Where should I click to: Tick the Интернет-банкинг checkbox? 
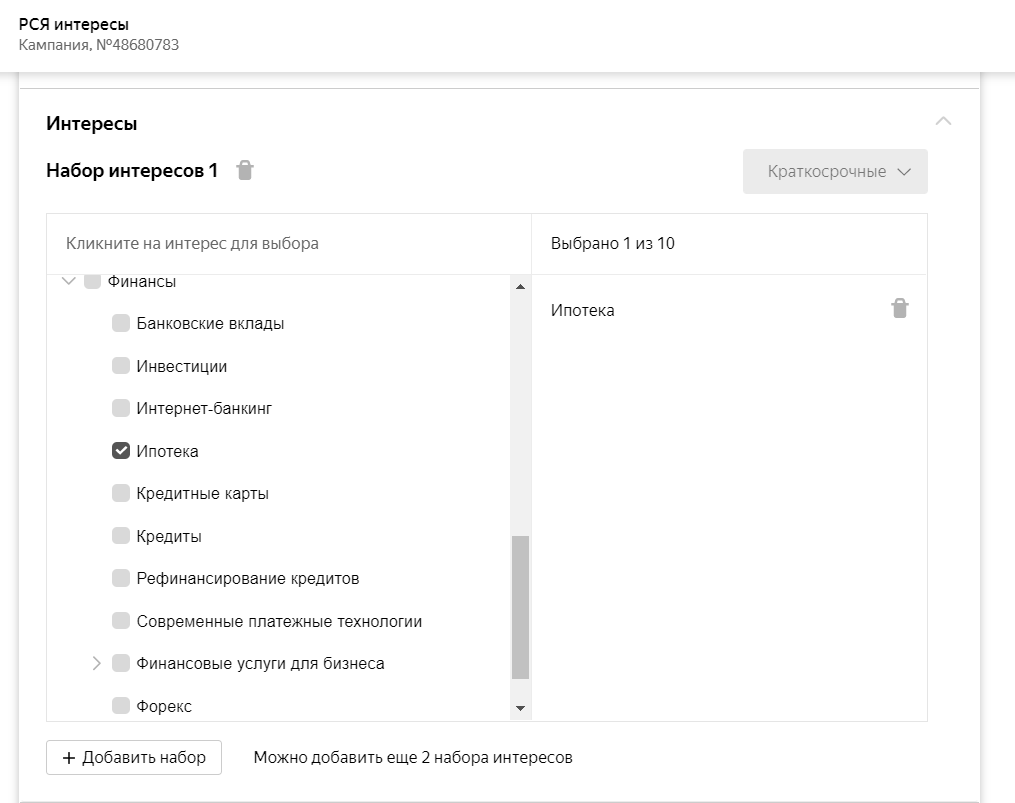121,409
